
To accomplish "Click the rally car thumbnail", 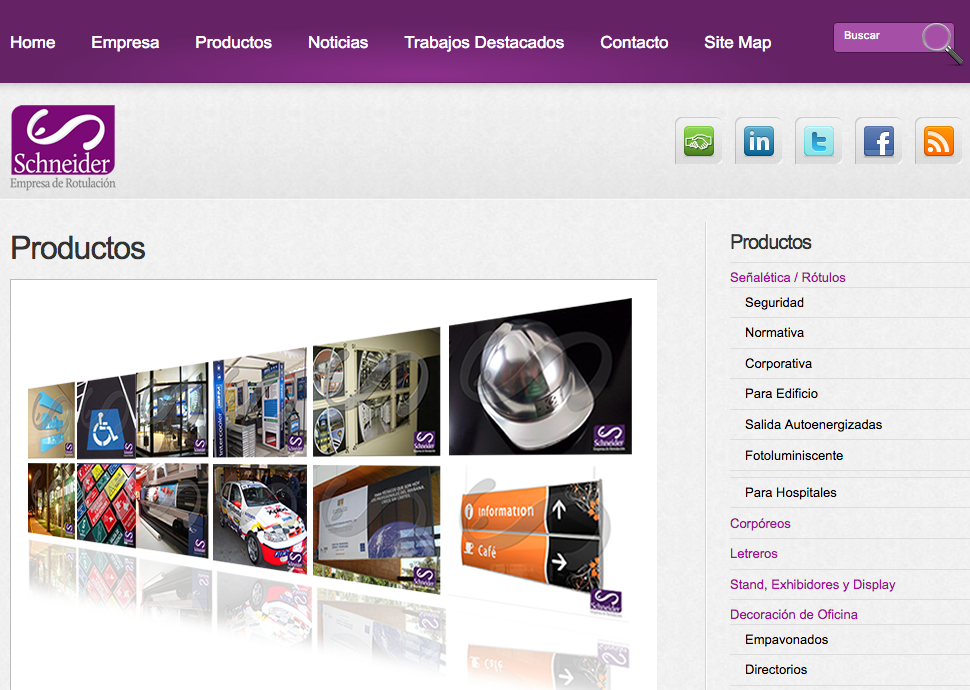I will 260,519.
